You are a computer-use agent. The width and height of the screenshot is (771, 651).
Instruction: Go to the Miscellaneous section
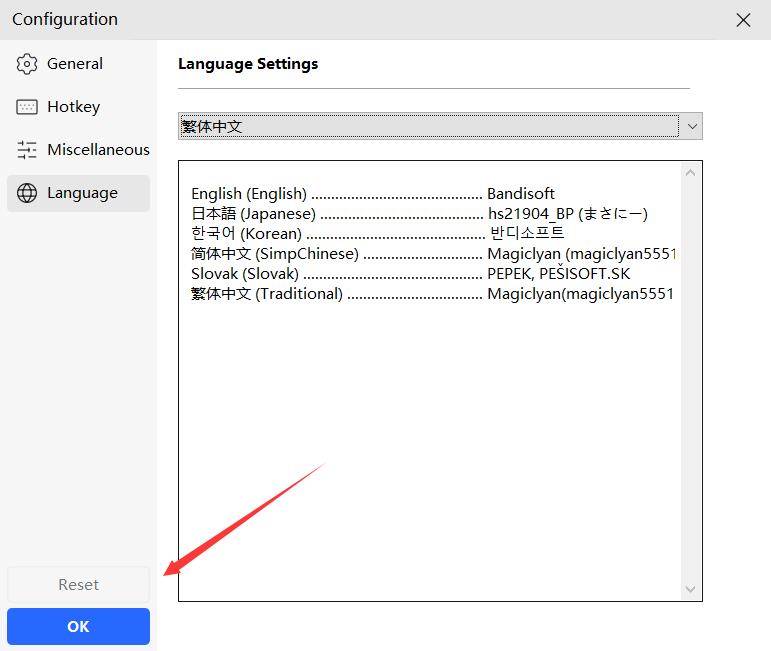(98, 150)
